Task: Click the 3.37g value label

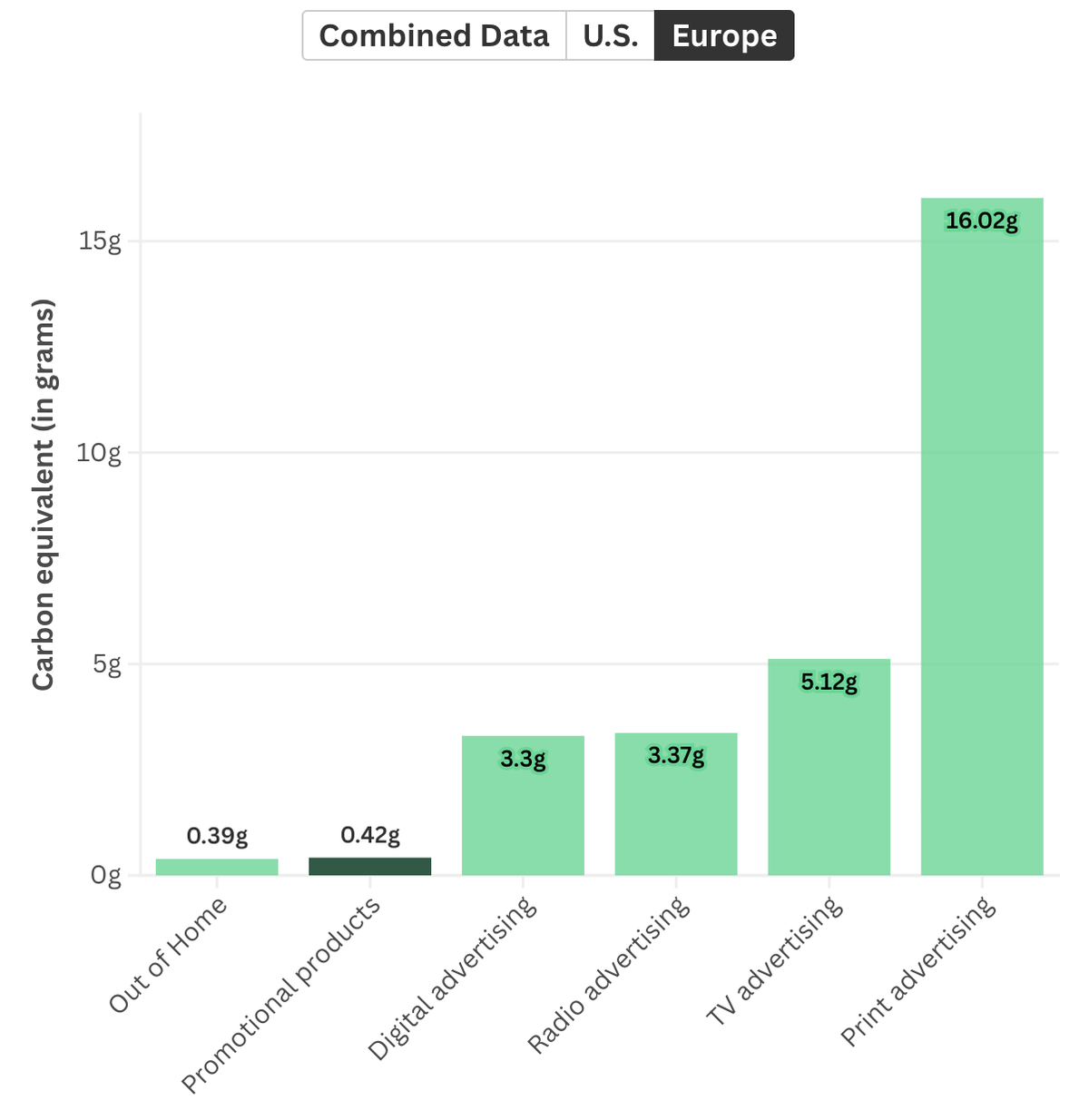Action: click(x=676, y=755)
